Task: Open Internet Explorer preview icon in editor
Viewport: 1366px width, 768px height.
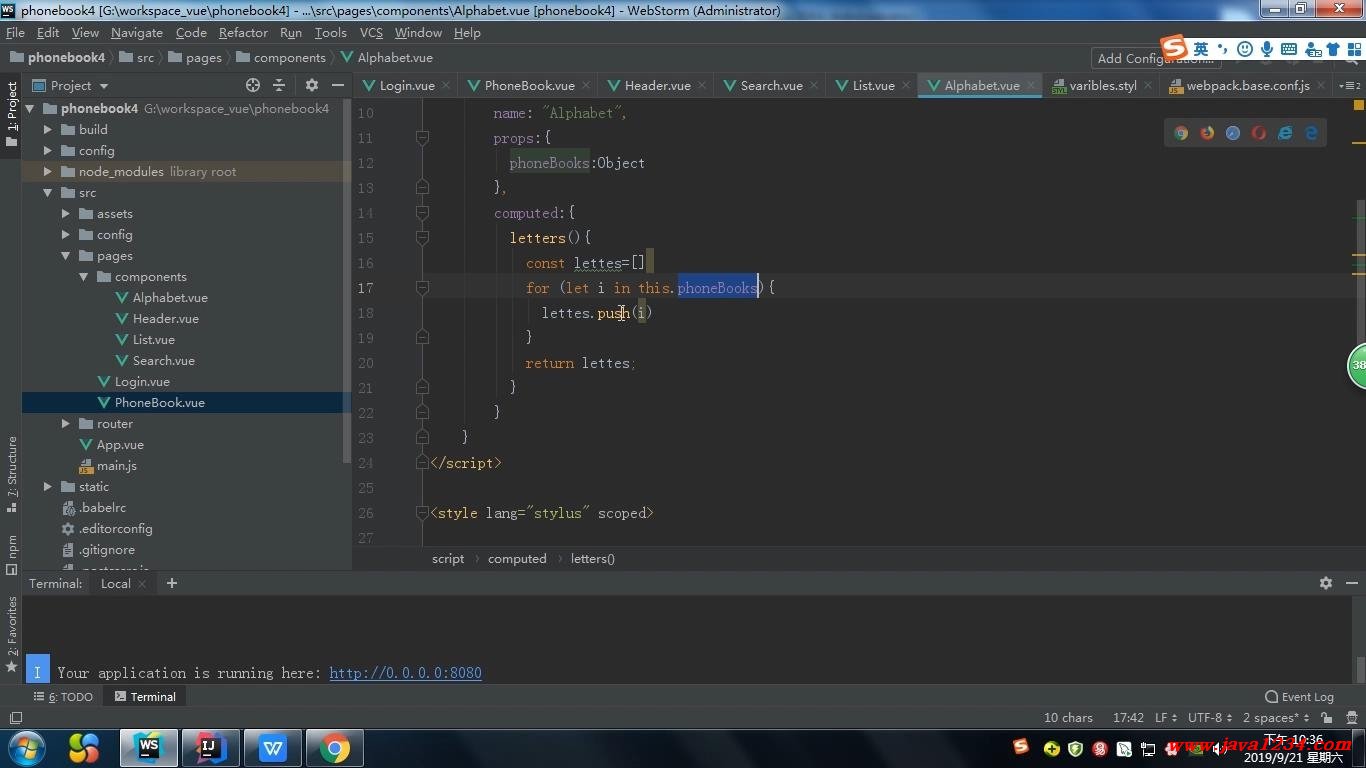Action: 1285,133
